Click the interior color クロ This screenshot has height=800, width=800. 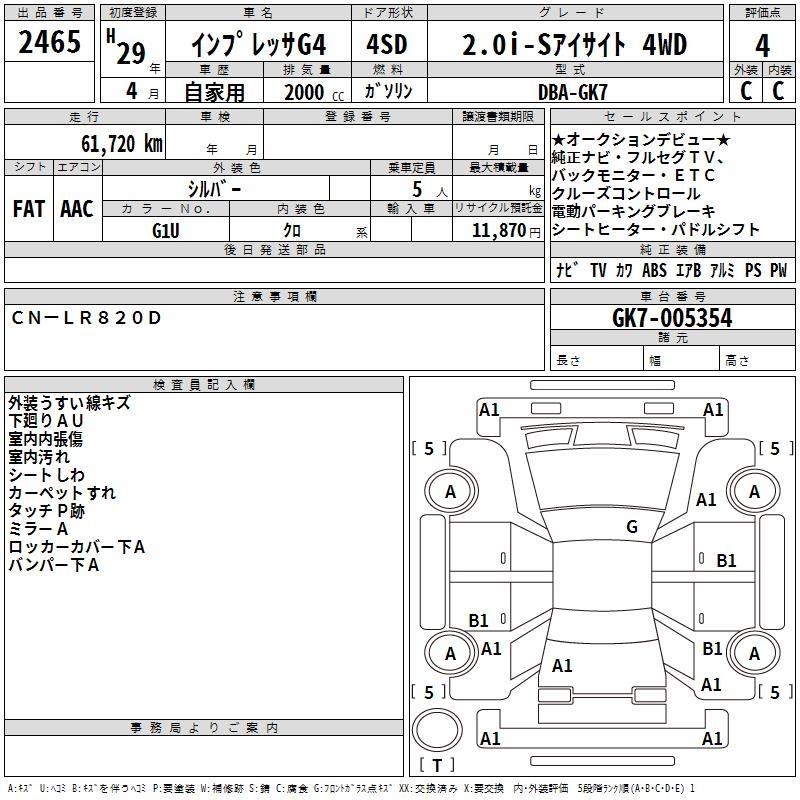pos(292,230)
